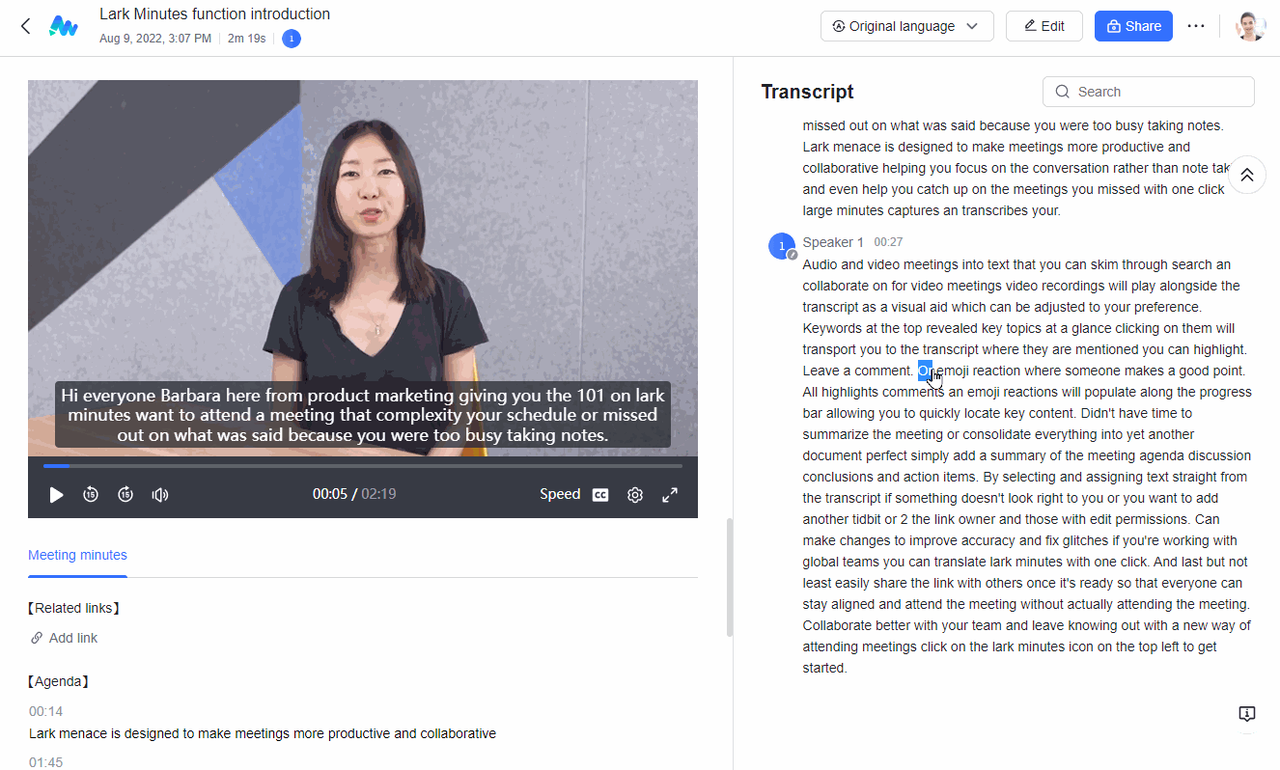Click Add link under Related links
The height and width of the screenshot is (770, 1280).
tap(64, 638)
